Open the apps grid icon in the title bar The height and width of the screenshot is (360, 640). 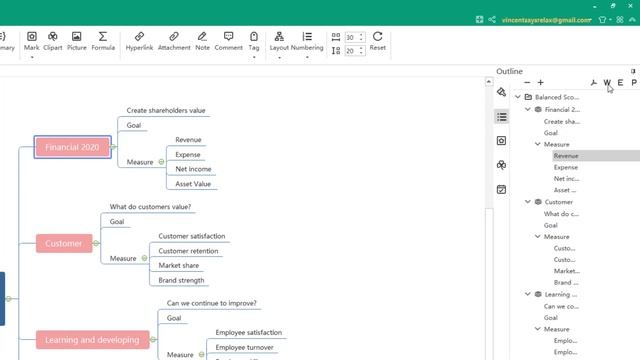(x=620, y=20)
